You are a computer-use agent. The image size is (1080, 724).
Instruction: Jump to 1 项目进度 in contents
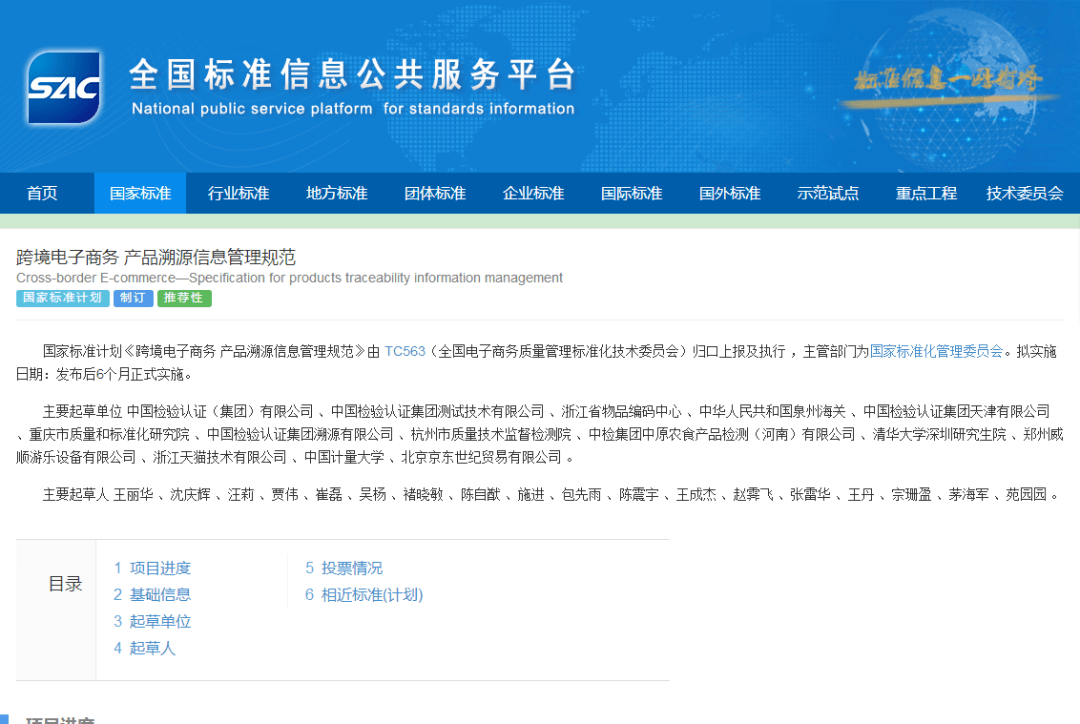coord(152,568)
